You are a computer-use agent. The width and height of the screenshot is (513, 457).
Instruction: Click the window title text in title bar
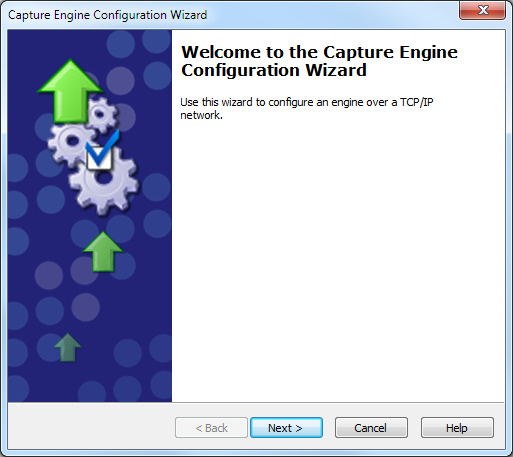(107, 15)
